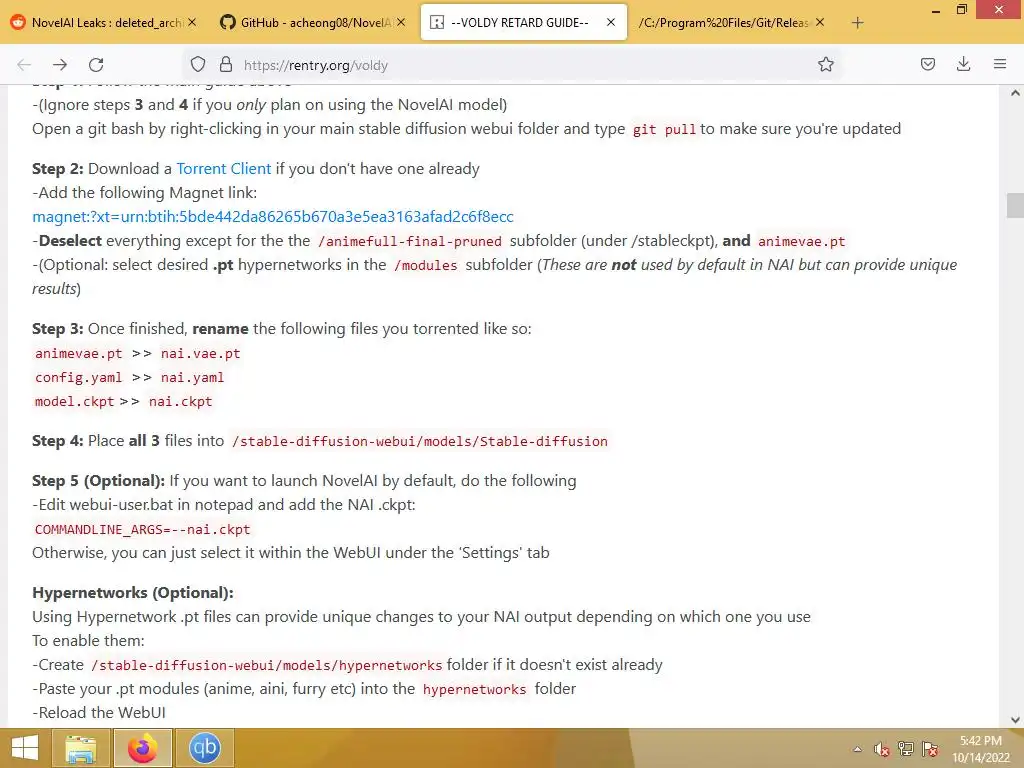Click the '/animefull-final-pruned' code text

(x=409, y=242)
